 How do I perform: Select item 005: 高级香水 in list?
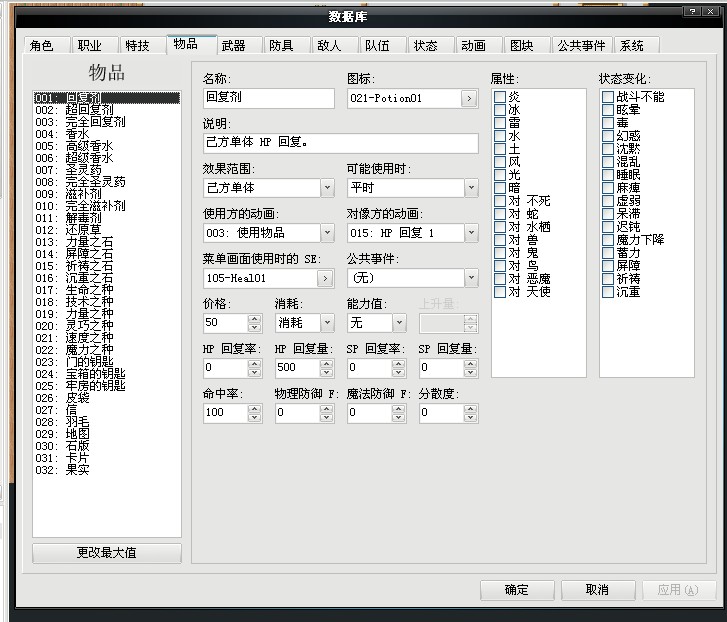(x=106, y=146)
